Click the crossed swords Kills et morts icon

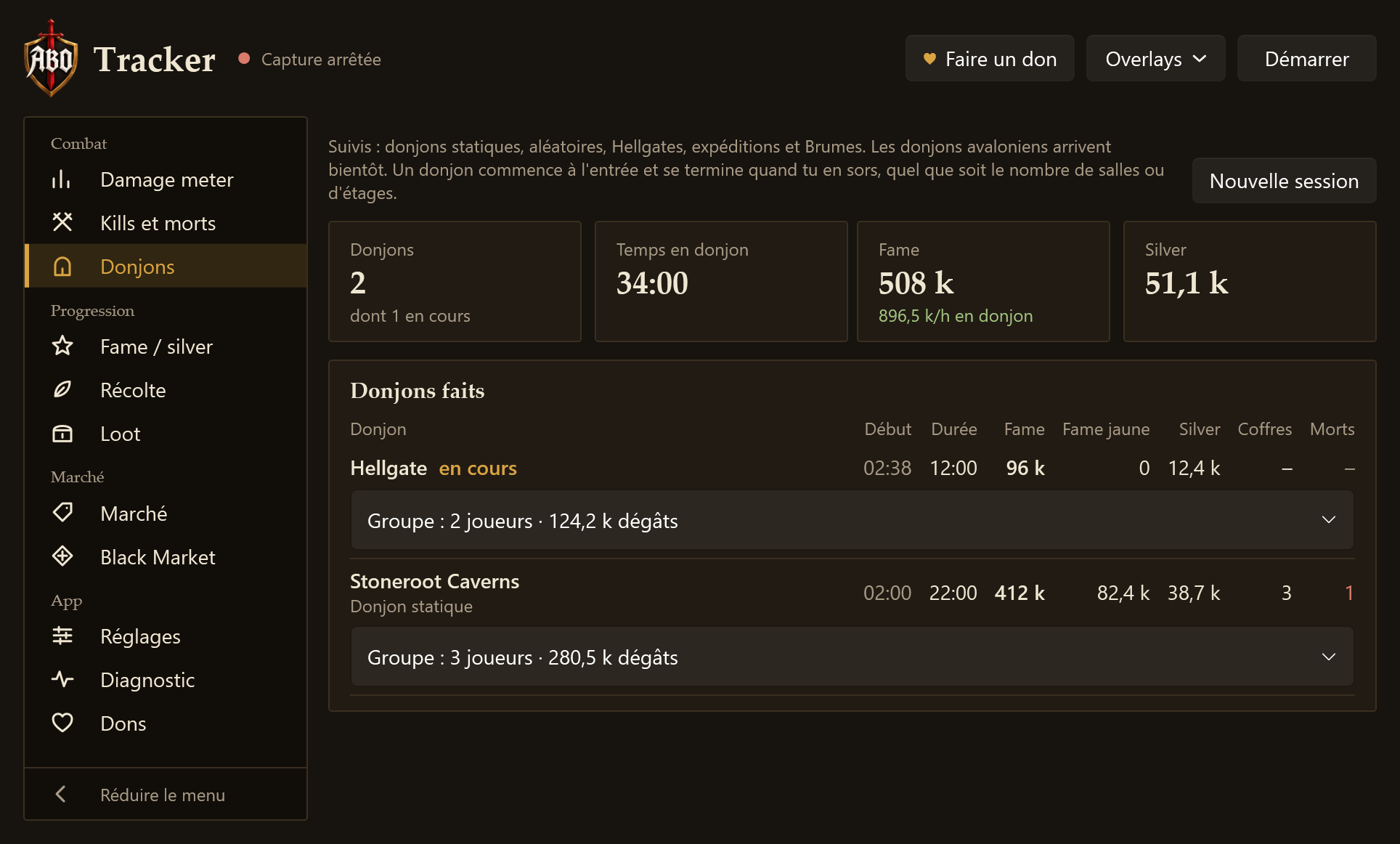62,222
